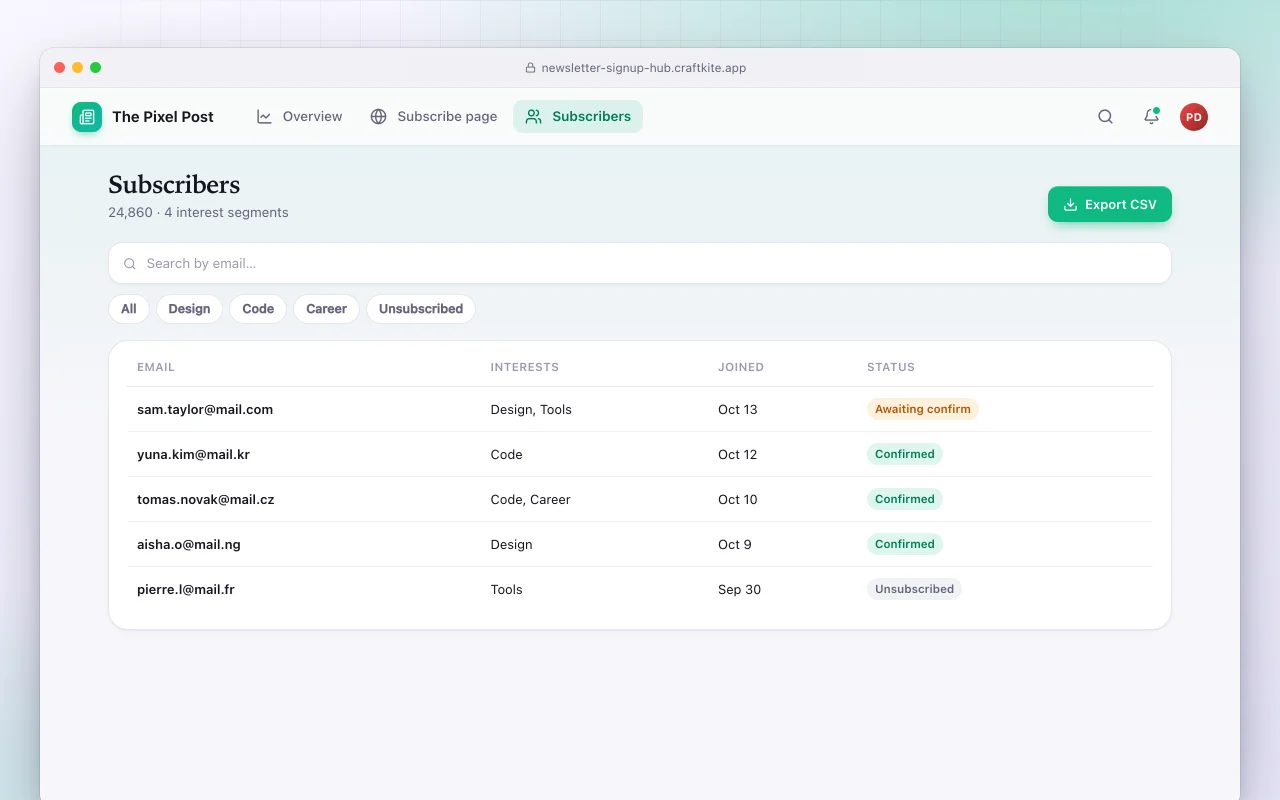The height and width of the screenshot is (800, 1280).
Task: Filter subscribers by Career segment
Action: point(326,309)
